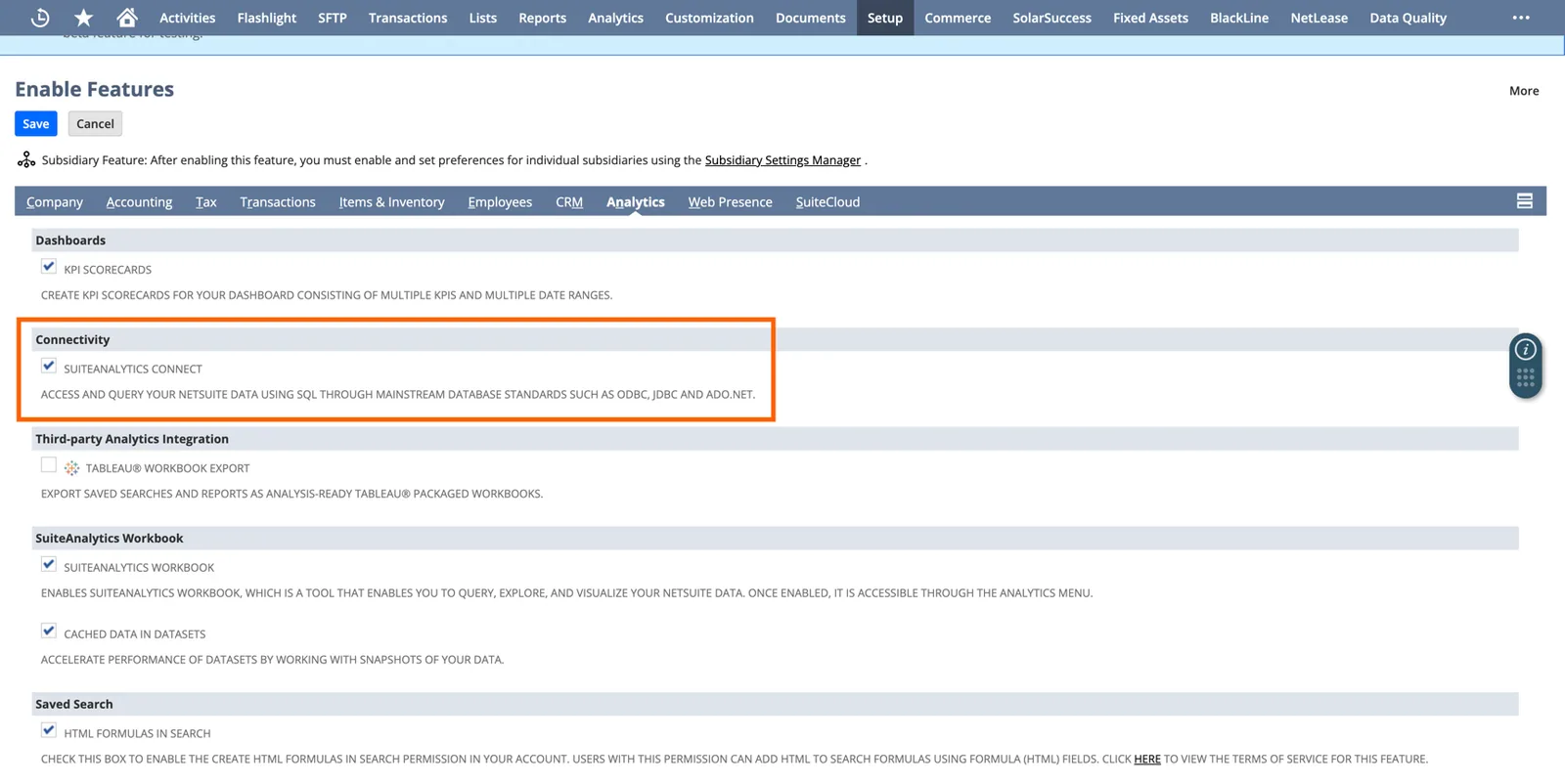This screenshot has height=784, width=1565.
Task: Open the Setup menu in the top bar
Action: [885, 18]
